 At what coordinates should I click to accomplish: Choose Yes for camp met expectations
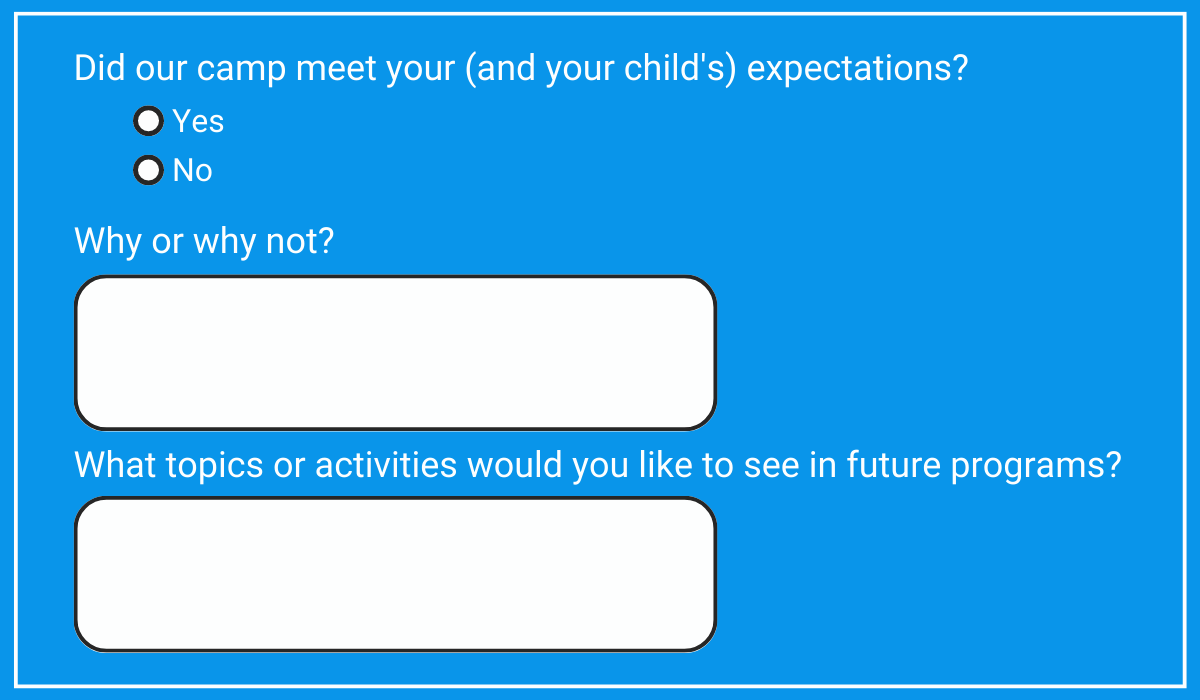click(x=148, y=121)
